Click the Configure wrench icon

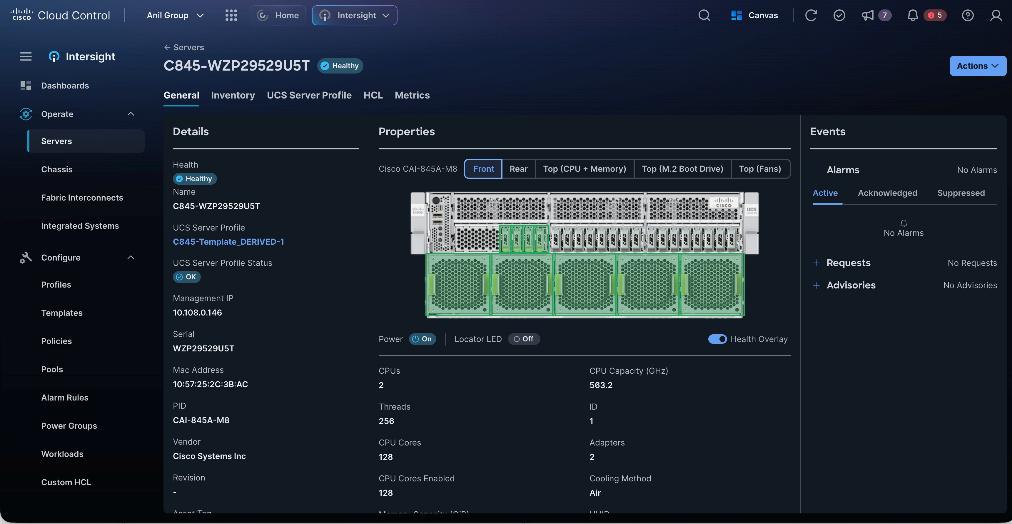click(26, 257)
